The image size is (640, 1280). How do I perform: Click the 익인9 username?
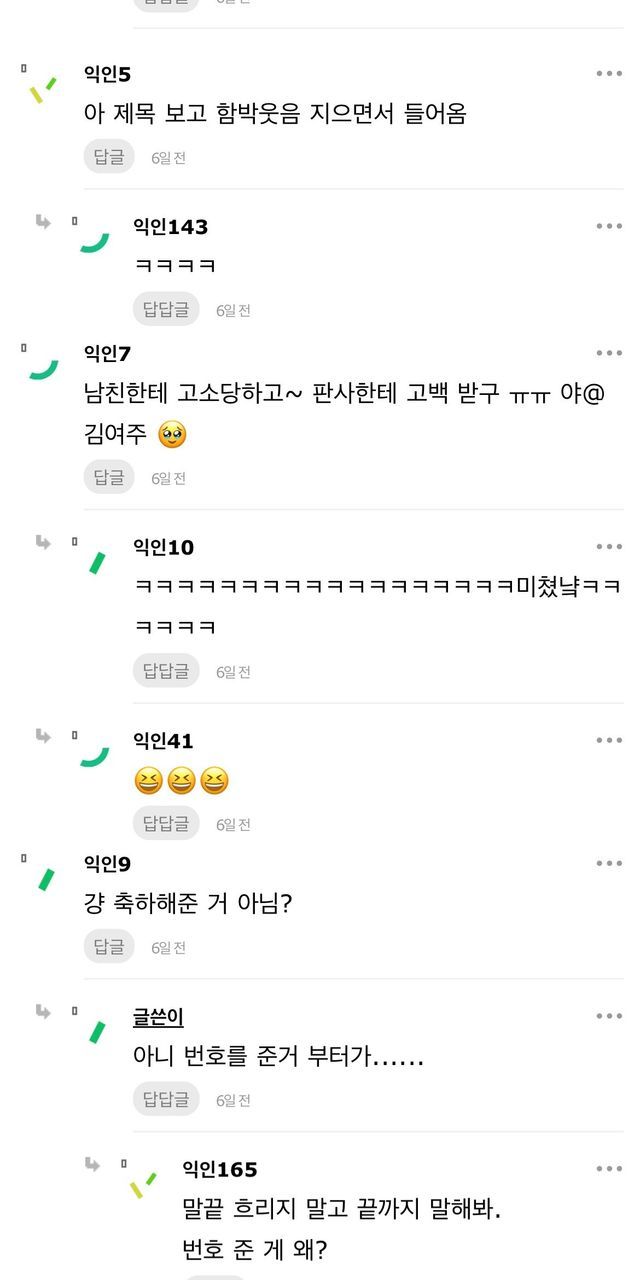click(107, 864)
